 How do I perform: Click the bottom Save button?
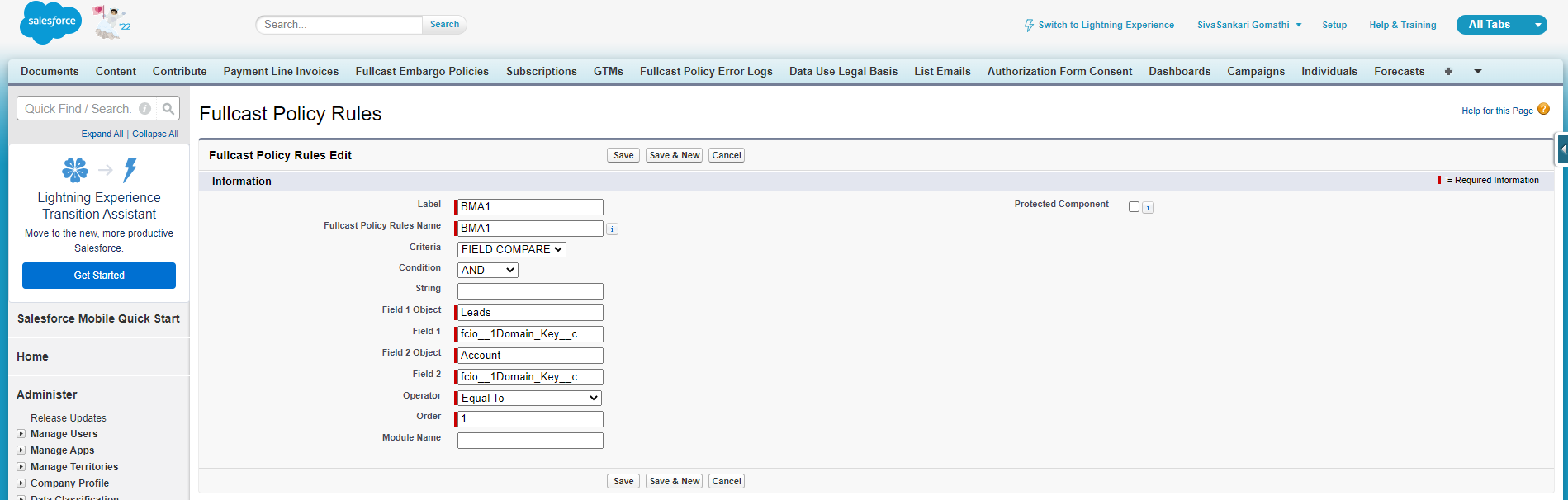pos(623,481)
